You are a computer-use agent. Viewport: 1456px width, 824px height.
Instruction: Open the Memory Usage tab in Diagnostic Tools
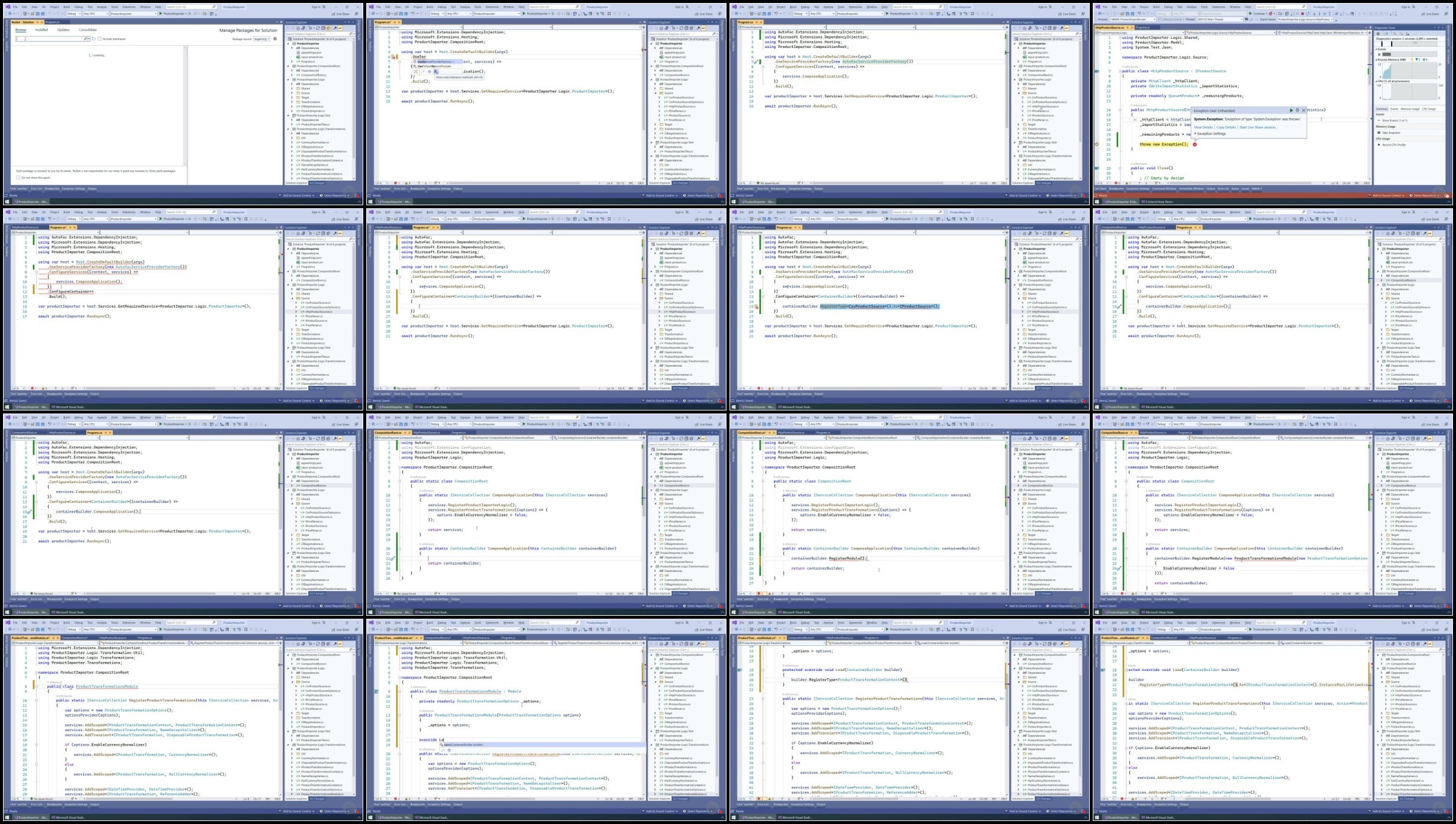(1410, 109)
